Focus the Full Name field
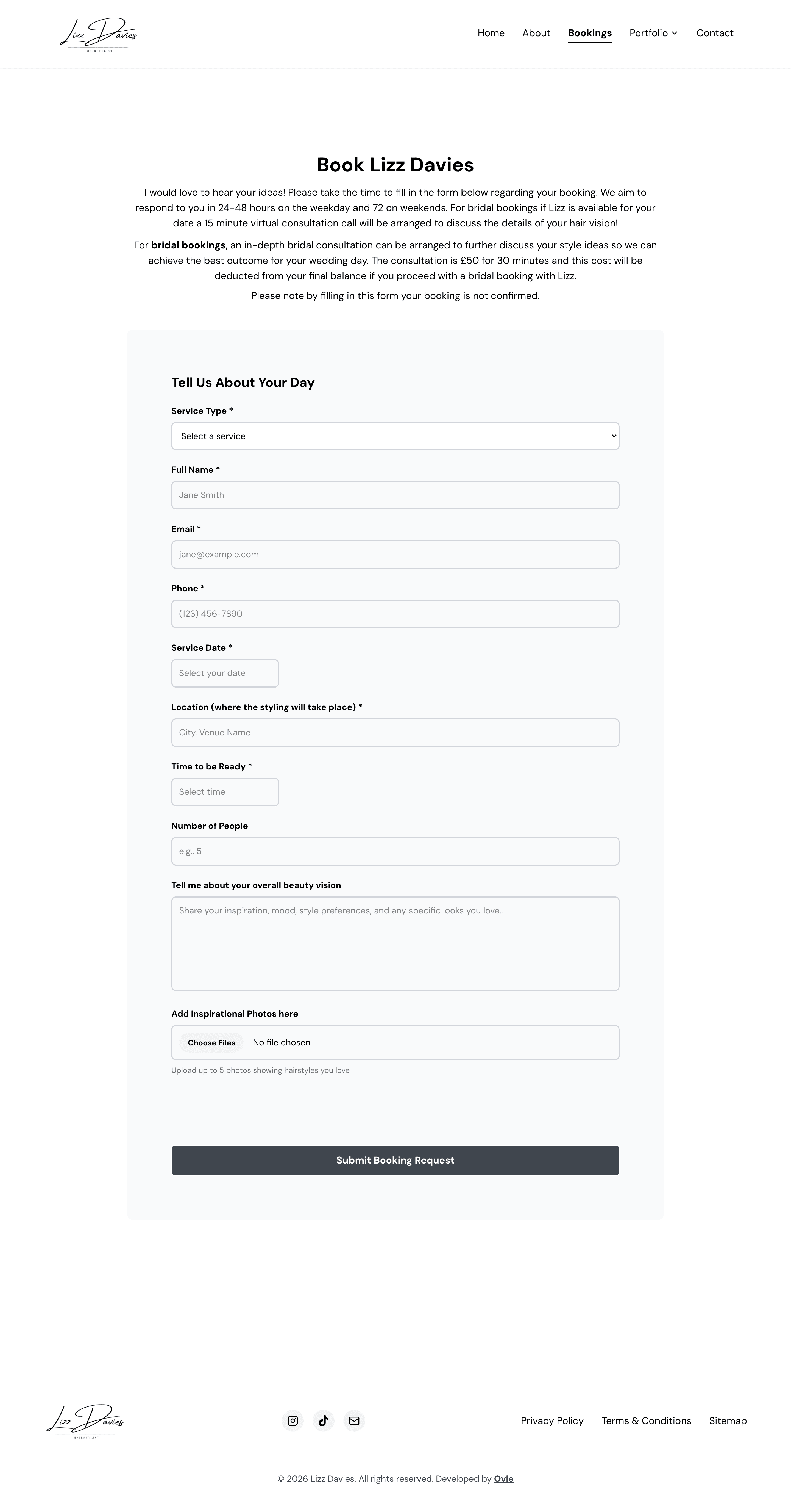Image resolution: width=791 pixels, height=1512 pixels. point(395,495)
